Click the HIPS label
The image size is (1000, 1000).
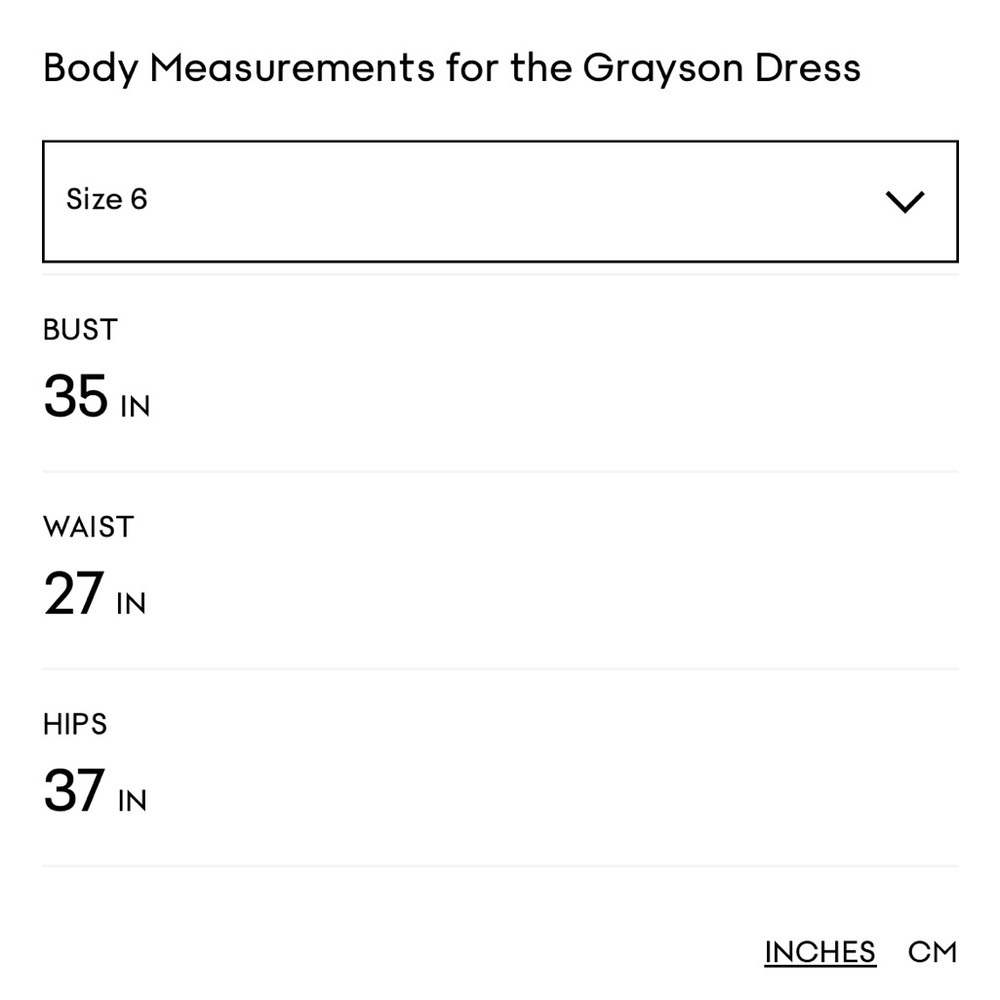pyautogui.click(x=75, y=724)
